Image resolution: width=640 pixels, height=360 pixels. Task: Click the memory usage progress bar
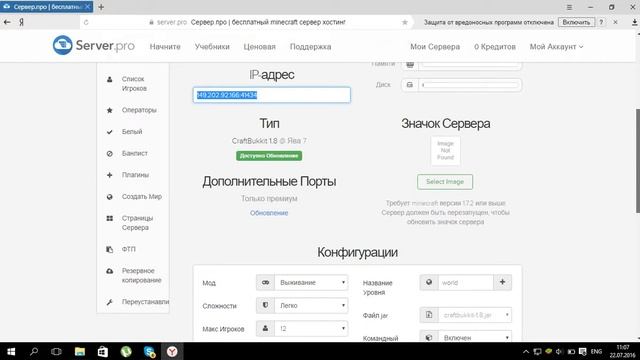(470, 64)
